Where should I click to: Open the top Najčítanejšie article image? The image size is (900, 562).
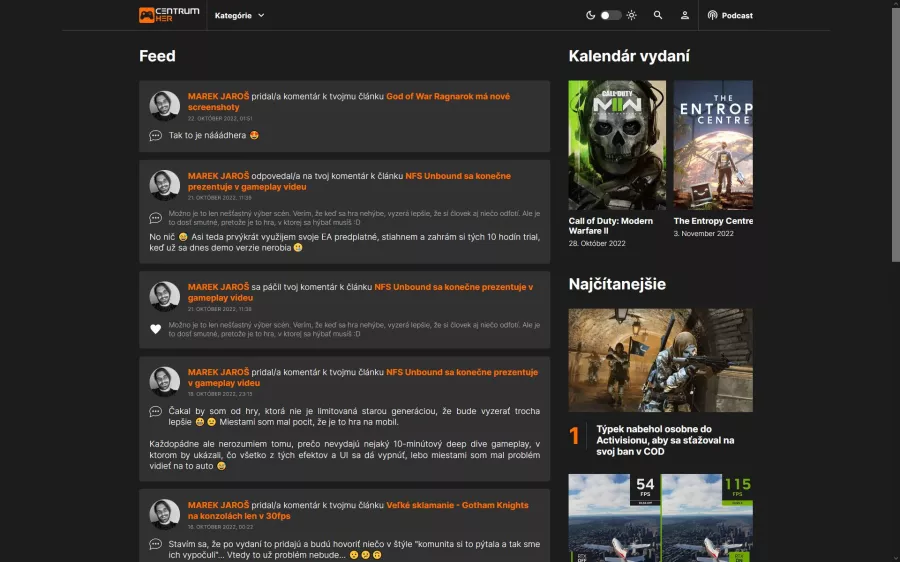click(661, 360)
